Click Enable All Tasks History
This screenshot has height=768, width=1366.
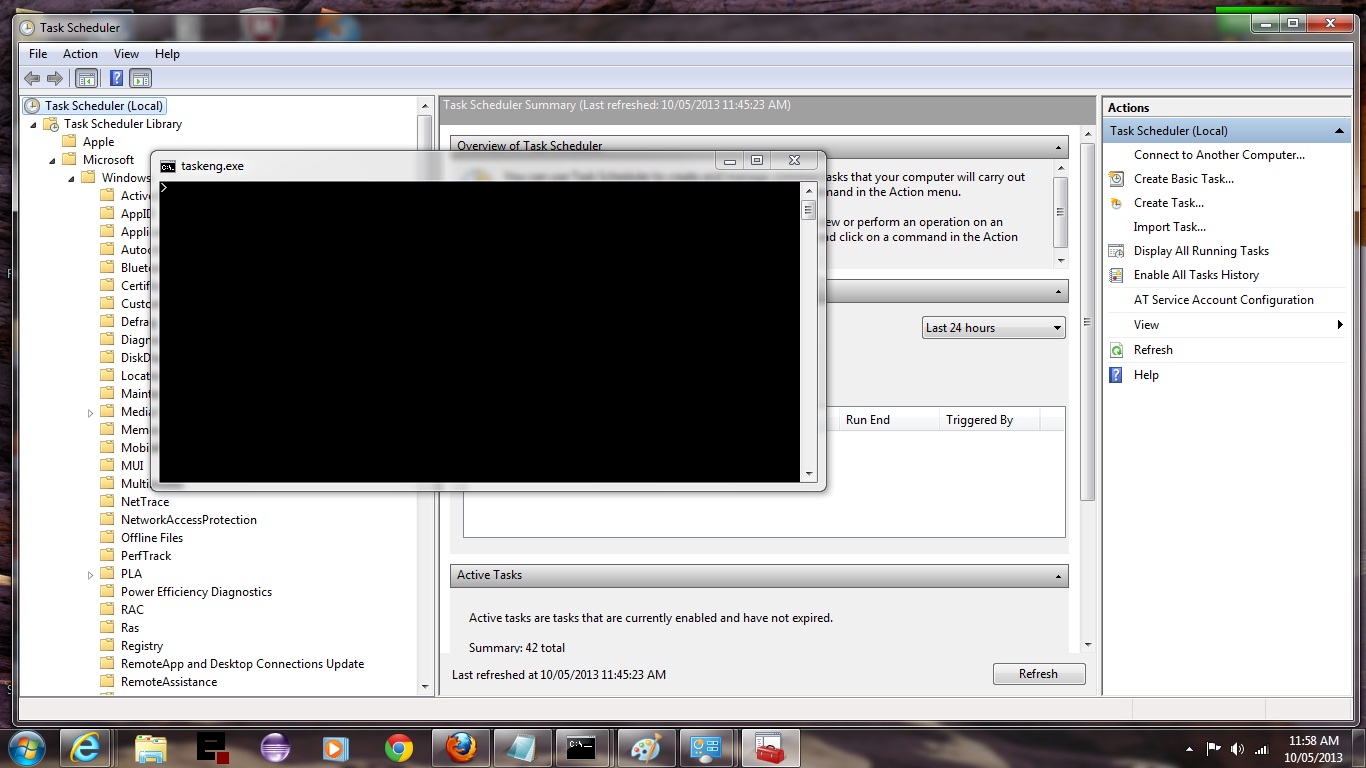pos(1196,275)
